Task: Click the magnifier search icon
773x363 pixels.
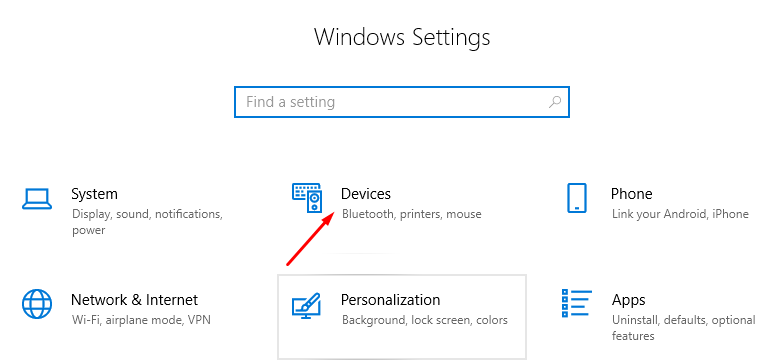Action: (x=555, y=102)
